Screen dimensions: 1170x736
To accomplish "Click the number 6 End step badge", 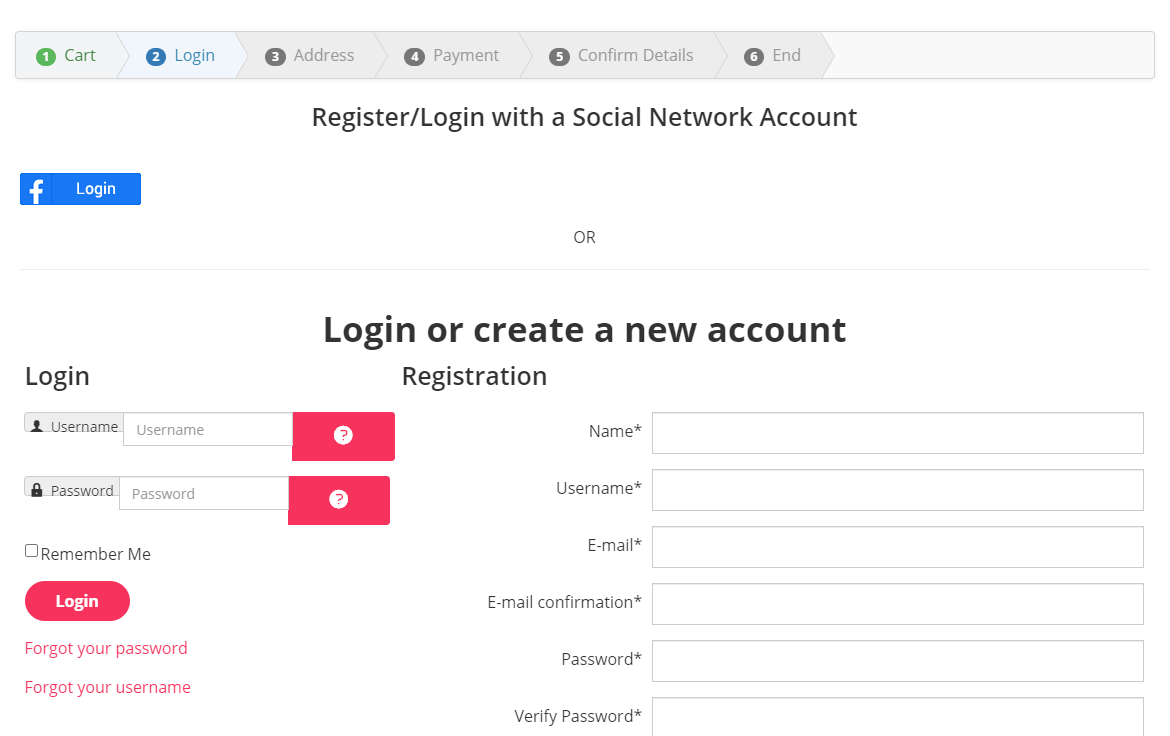I will click(x=754, y=57).
